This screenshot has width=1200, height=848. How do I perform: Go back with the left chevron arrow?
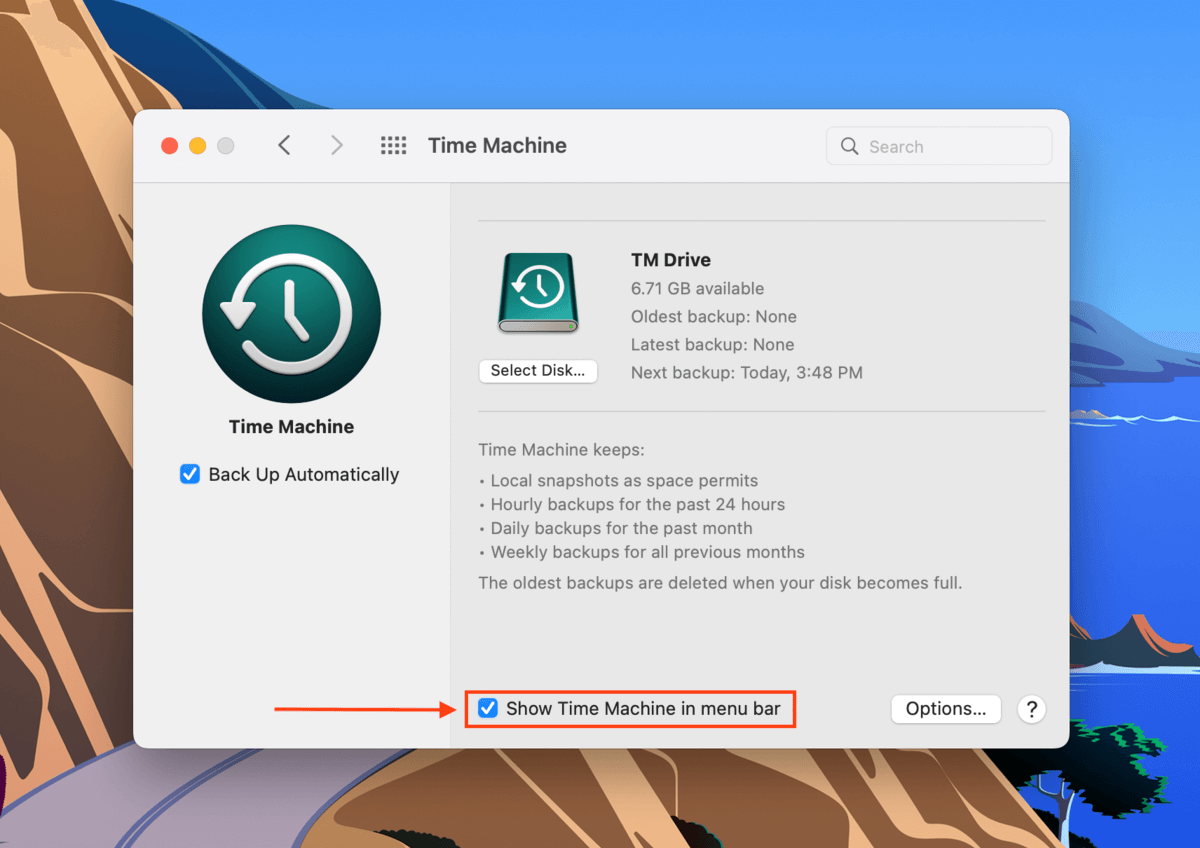click(x=284, y=146)
